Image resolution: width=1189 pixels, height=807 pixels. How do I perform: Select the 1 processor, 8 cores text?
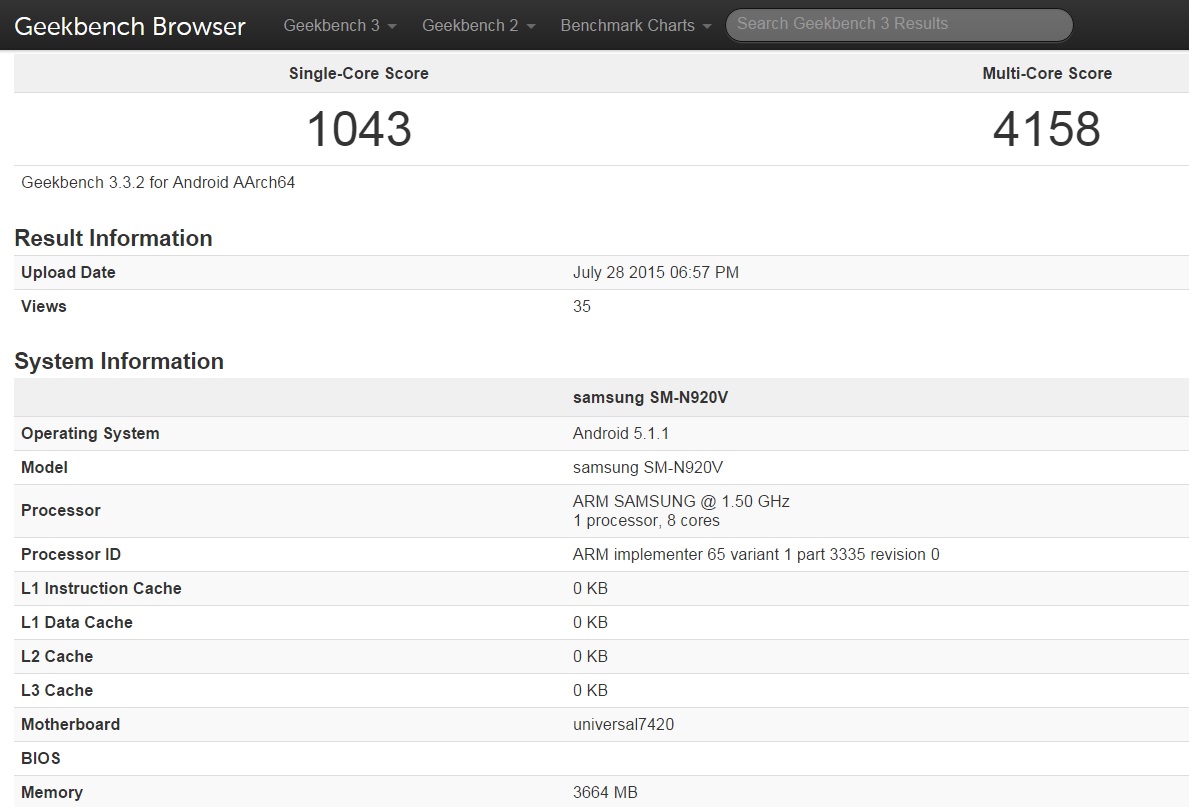click(x=646, y=520)
